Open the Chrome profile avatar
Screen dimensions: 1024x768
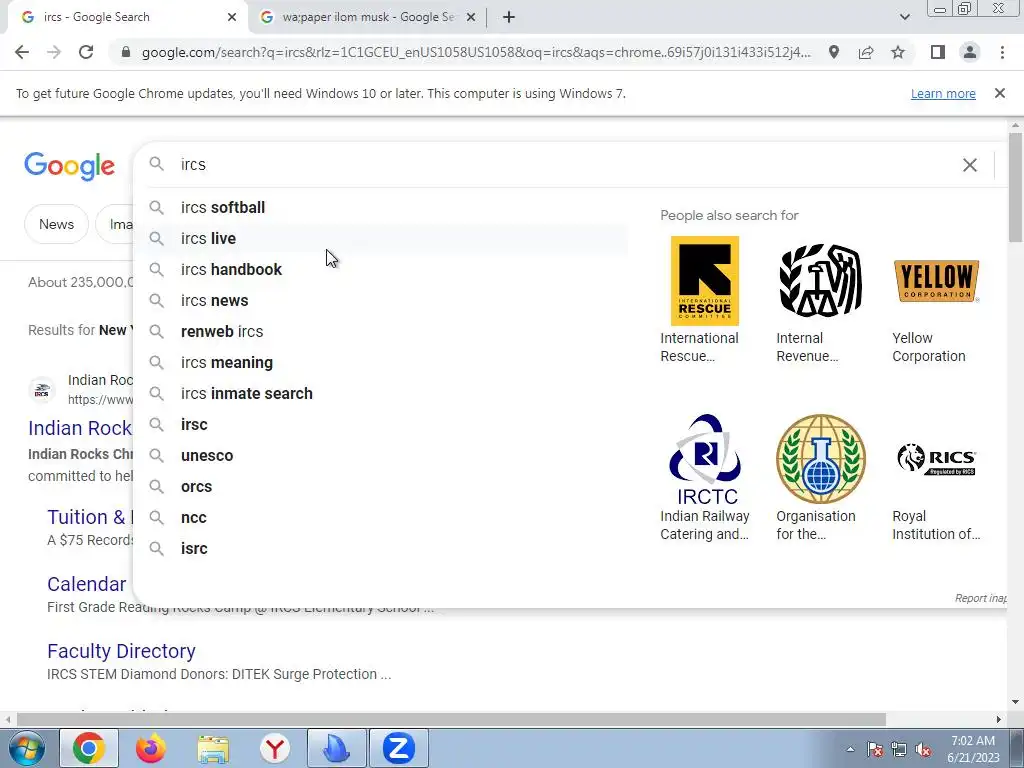(x=970, y=52)
